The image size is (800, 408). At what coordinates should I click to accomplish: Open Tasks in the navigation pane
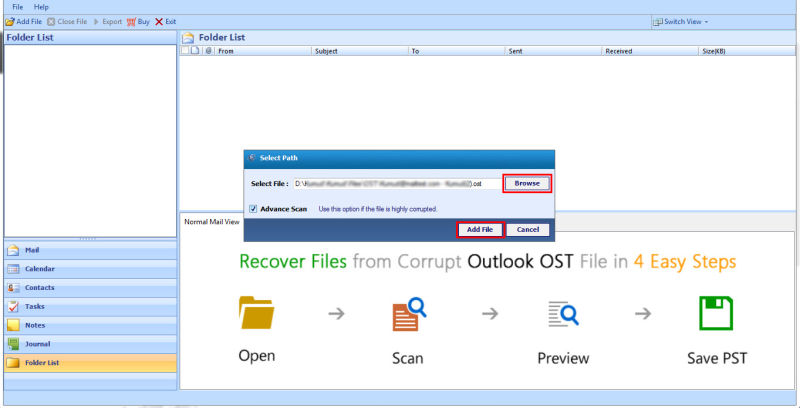[90, 307]
